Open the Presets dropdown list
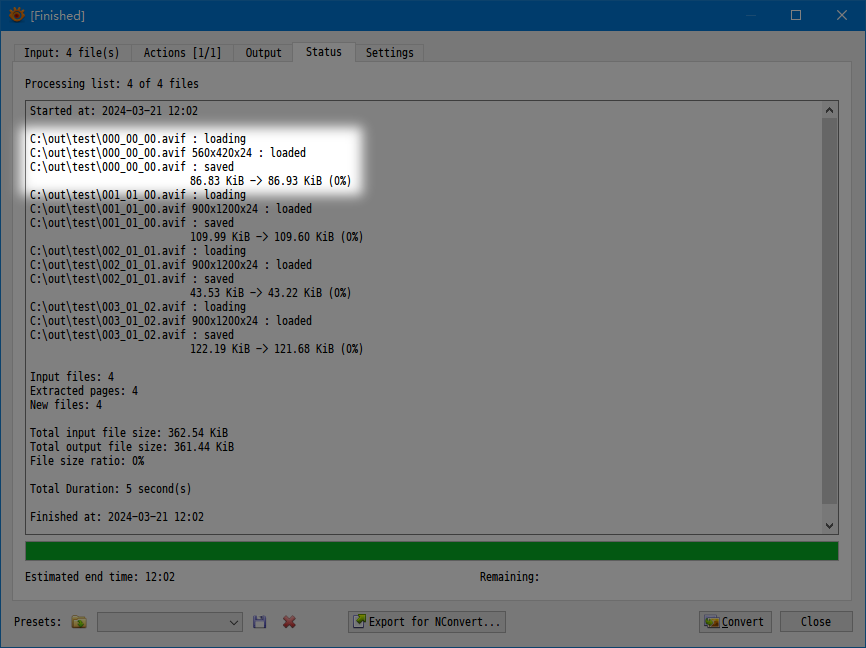This screenshot has width=866, height=648. point(170,622)
